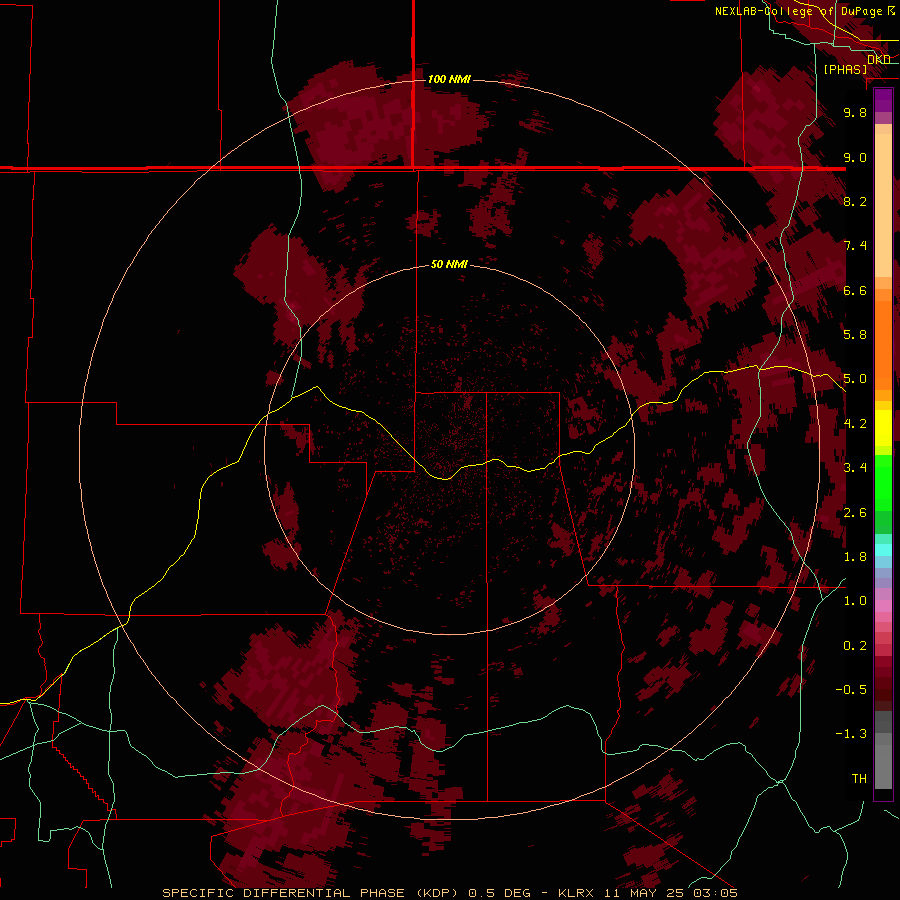Image resolution: width=900 pixels, height=900 pixels.
Task: Click the 1.8 value on color scale
Action: (855, 557)
